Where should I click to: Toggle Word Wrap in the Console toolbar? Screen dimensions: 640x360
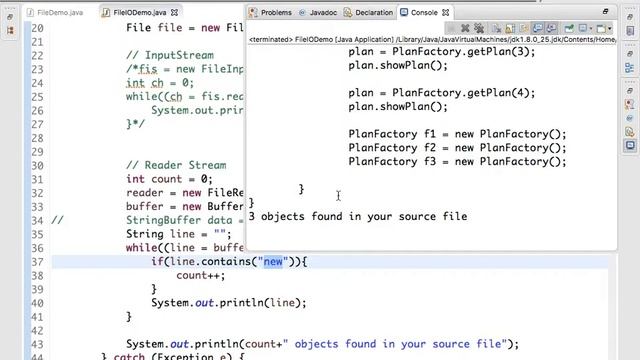tap(524, 29)
